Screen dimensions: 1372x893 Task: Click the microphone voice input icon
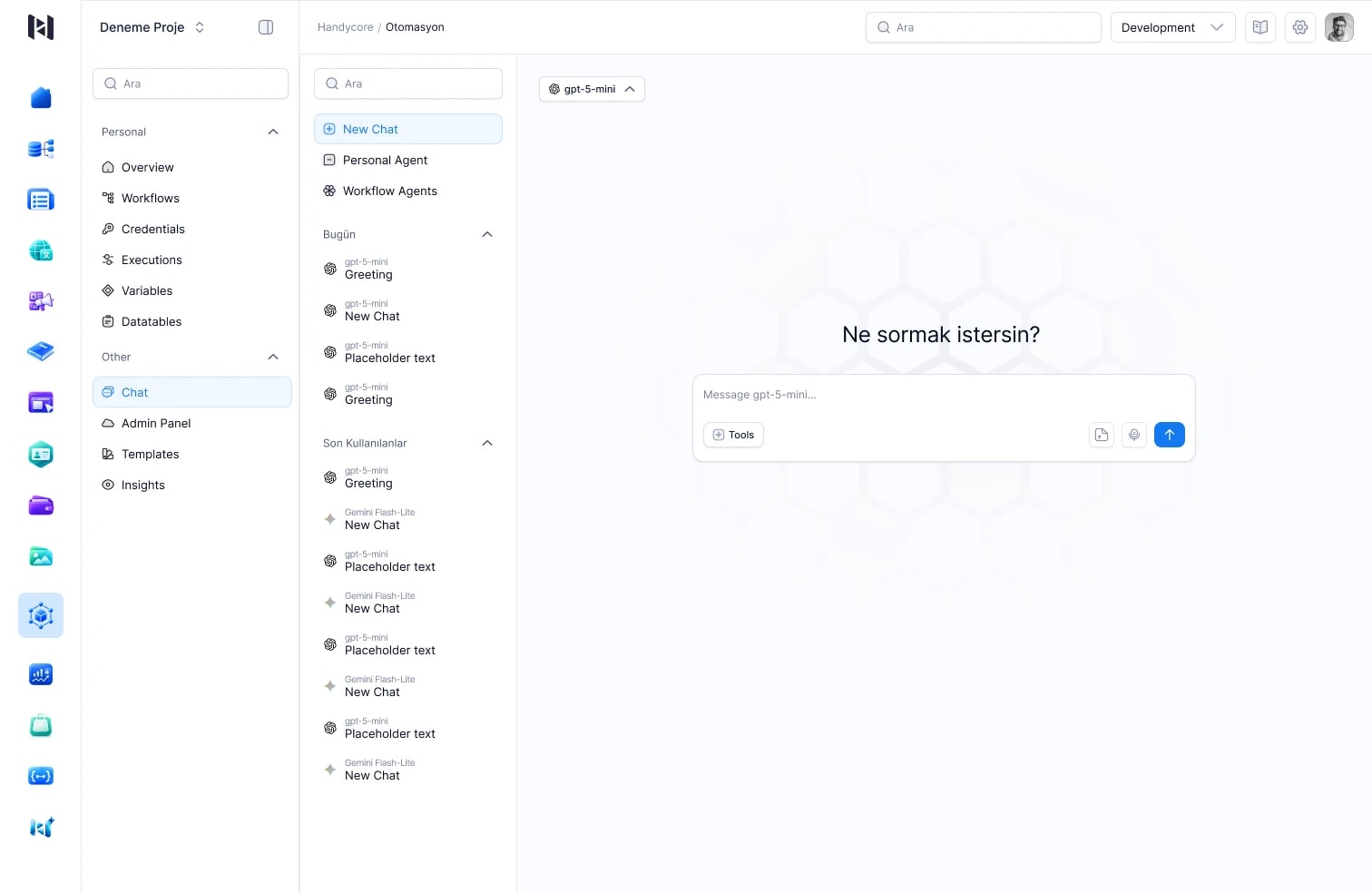click(1134, 435)
